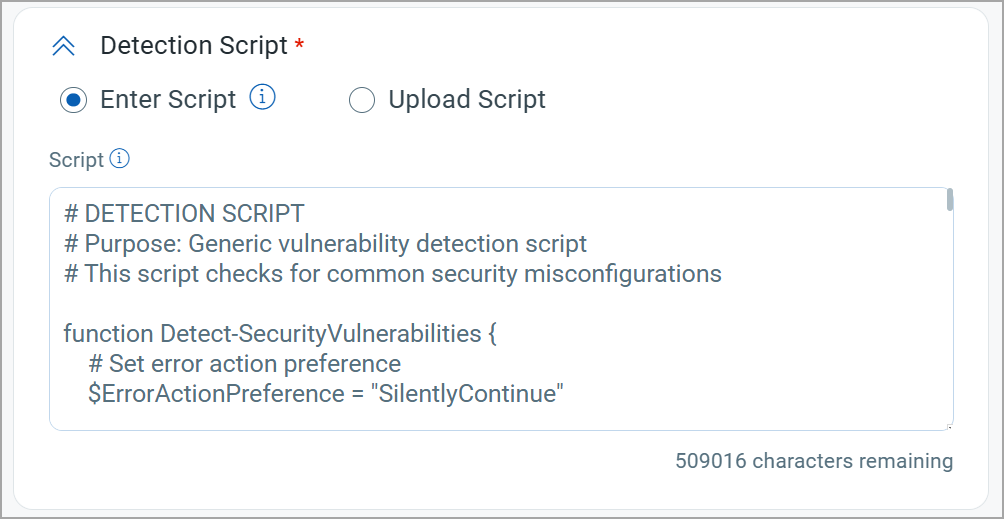This screenshot has height=519, width=1004.
Task: Open the info icon beside Script label
Action: pos(120,158)
